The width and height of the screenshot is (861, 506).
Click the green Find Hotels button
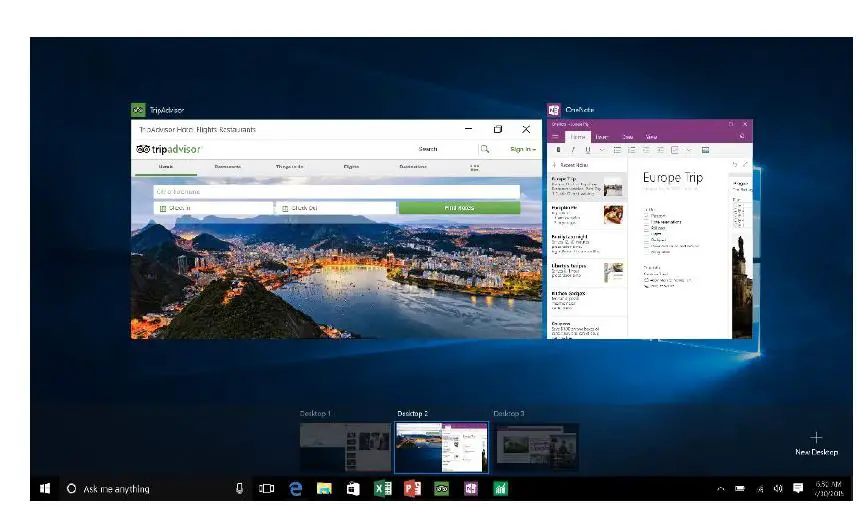tap(459, 208)
